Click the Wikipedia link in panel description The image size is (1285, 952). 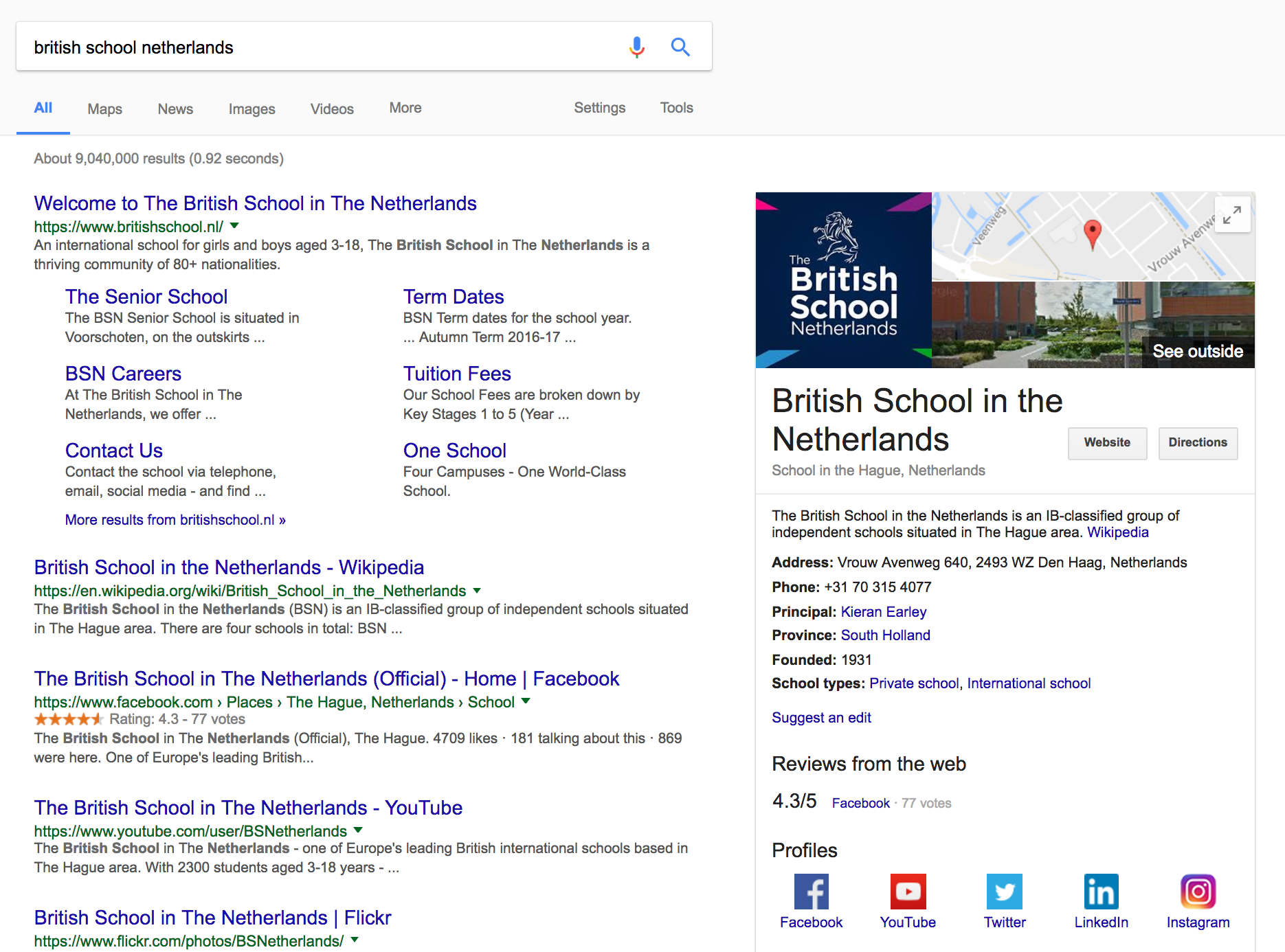[1117, 532]
